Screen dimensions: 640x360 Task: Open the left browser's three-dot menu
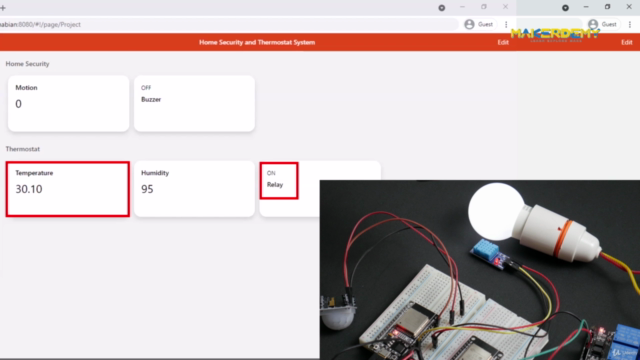pos(506,24)
